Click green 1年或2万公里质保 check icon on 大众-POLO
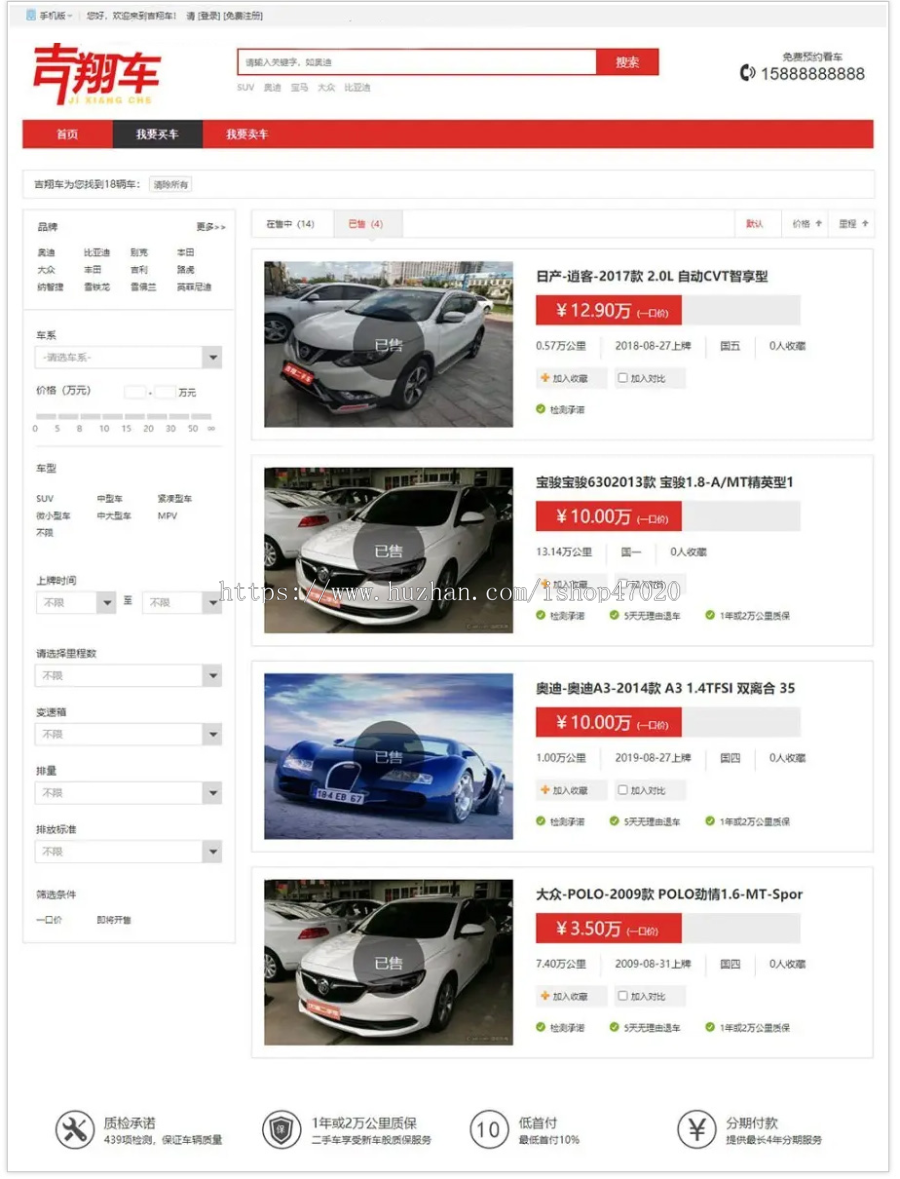The image size is (900, 1179). click(710, 1027)
